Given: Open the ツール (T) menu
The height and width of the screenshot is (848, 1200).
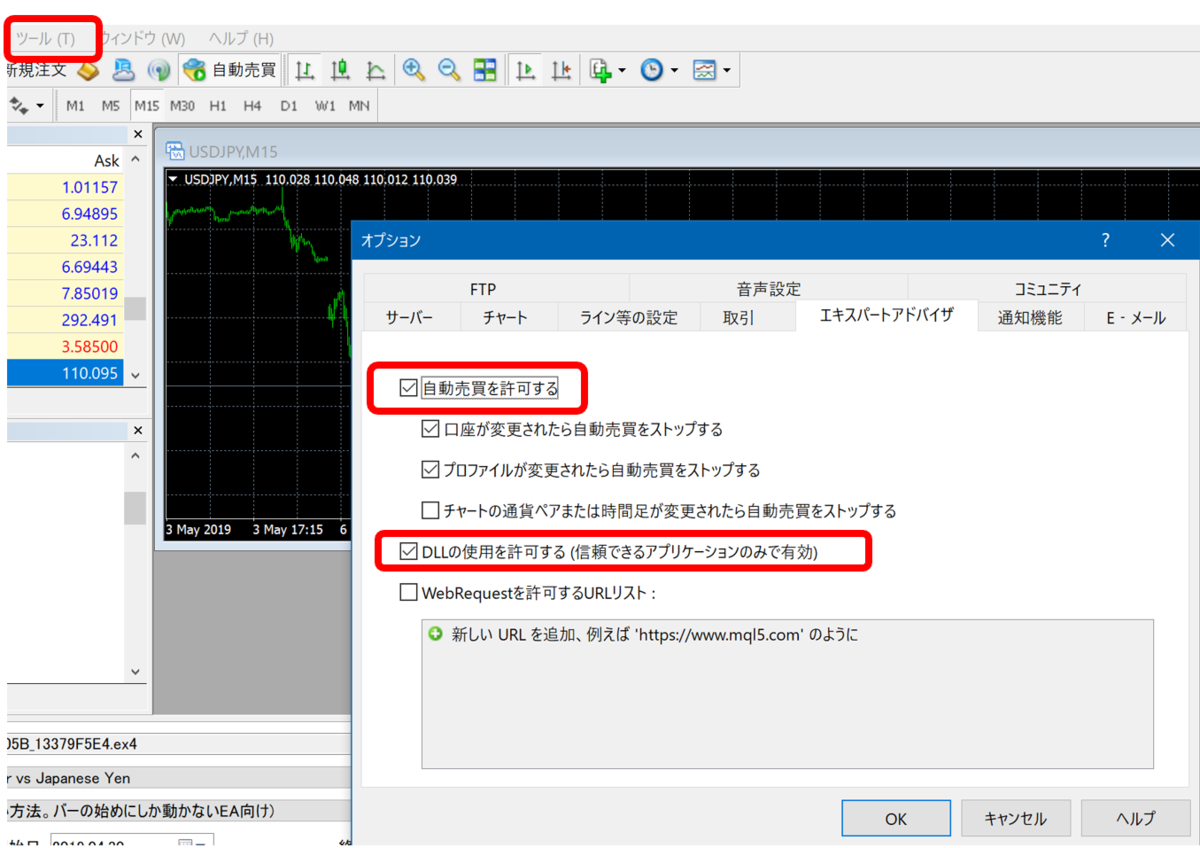Looking at the screenshot, I should pos(45,38).
